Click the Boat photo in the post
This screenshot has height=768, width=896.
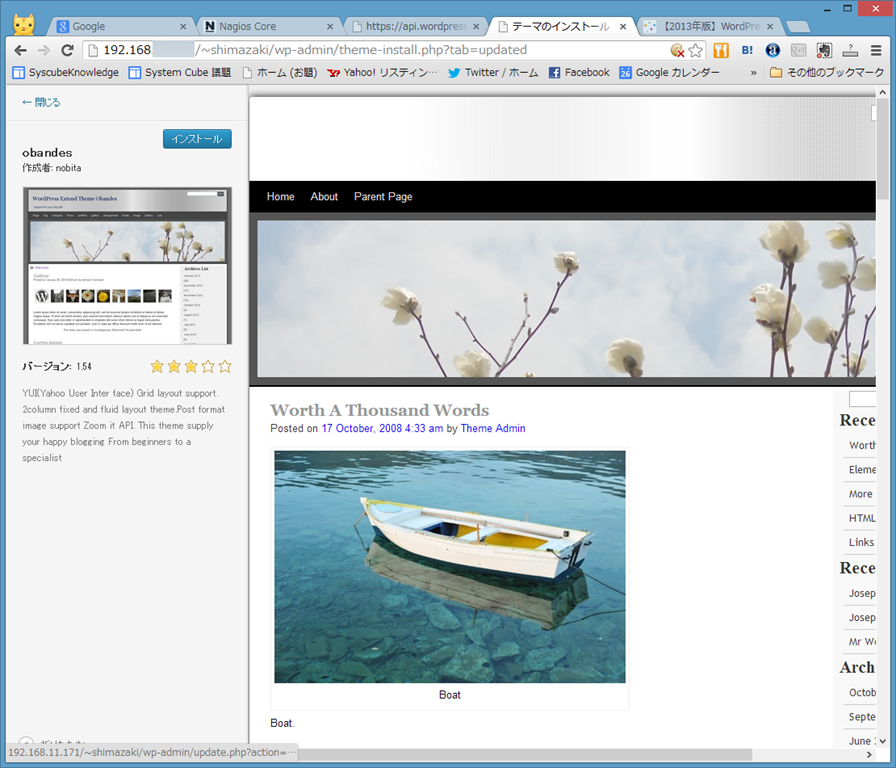click(450, 566)
